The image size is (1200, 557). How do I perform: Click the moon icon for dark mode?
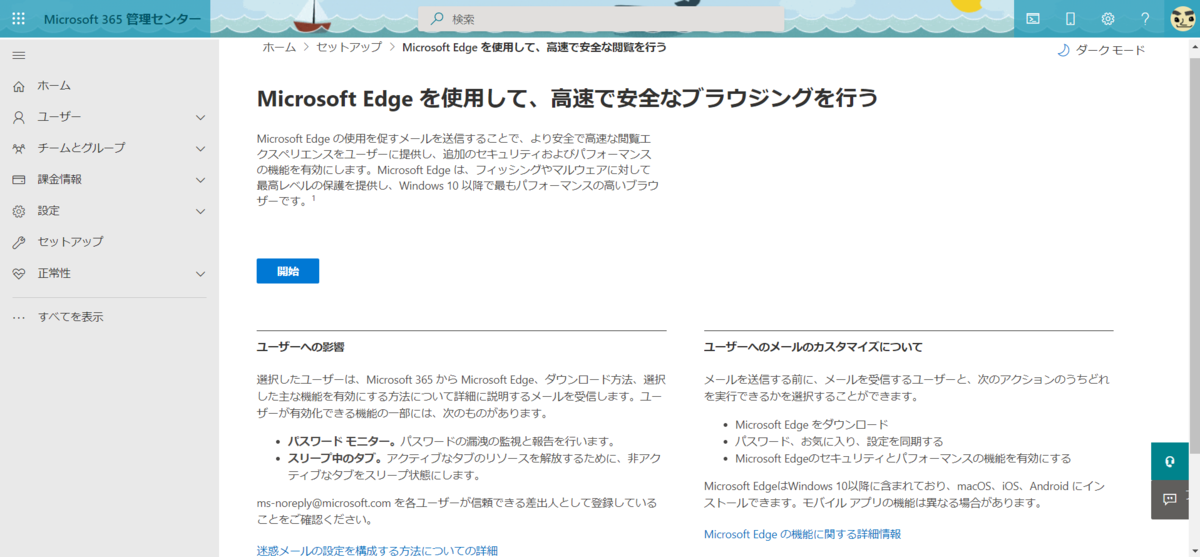(x=1063, y=50)
